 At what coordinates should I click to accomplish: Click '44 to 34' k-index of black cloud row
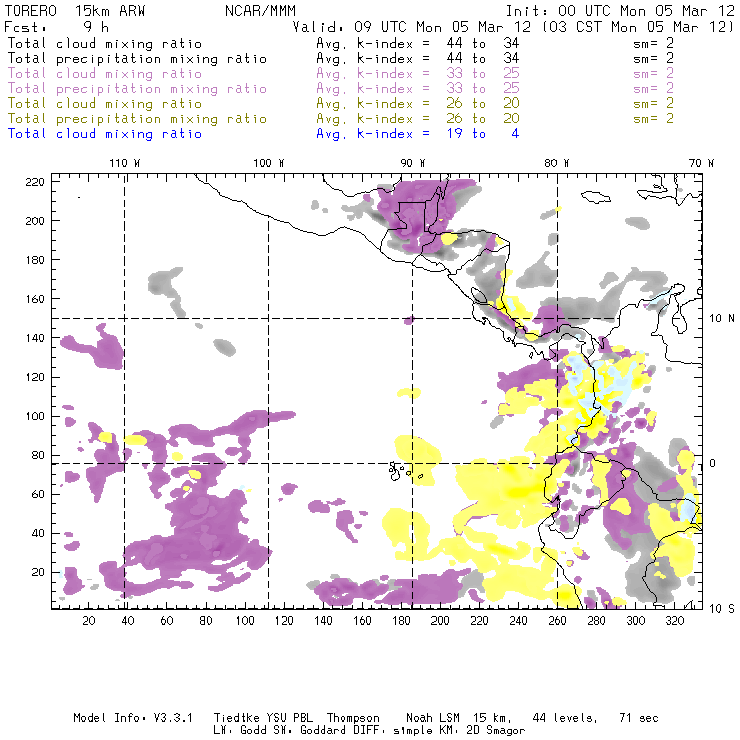click(x=483, y=43)
